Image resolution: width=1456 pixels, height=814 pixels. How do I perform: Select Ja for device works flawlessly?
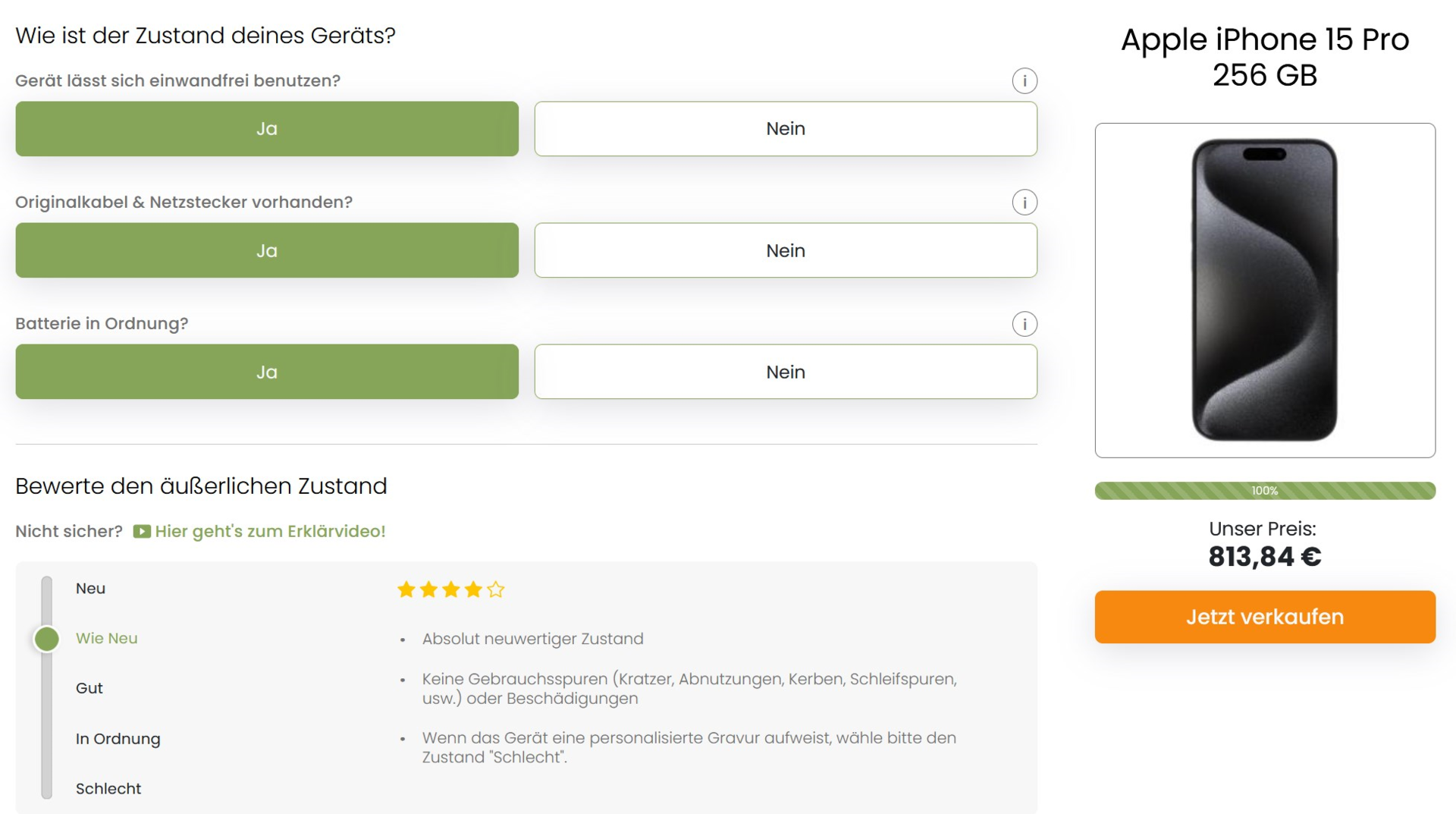(267, 129)
